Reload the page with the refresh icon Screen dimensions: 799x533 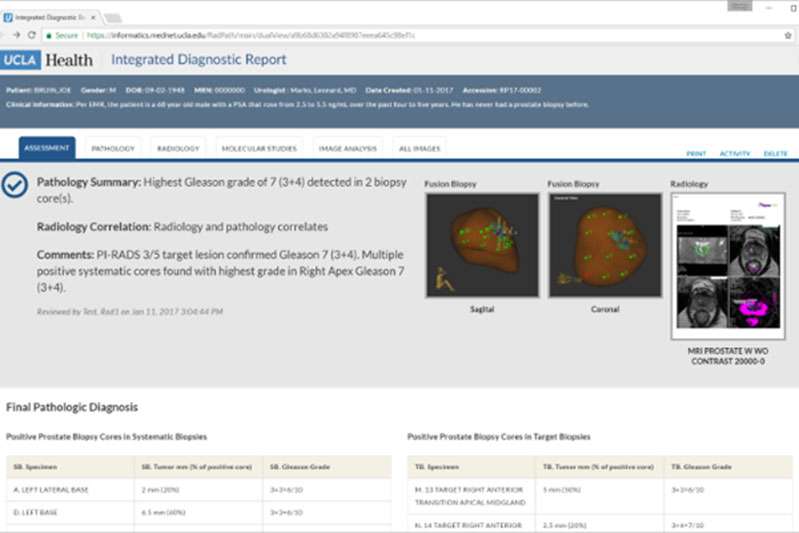click(x=32, y=35)
